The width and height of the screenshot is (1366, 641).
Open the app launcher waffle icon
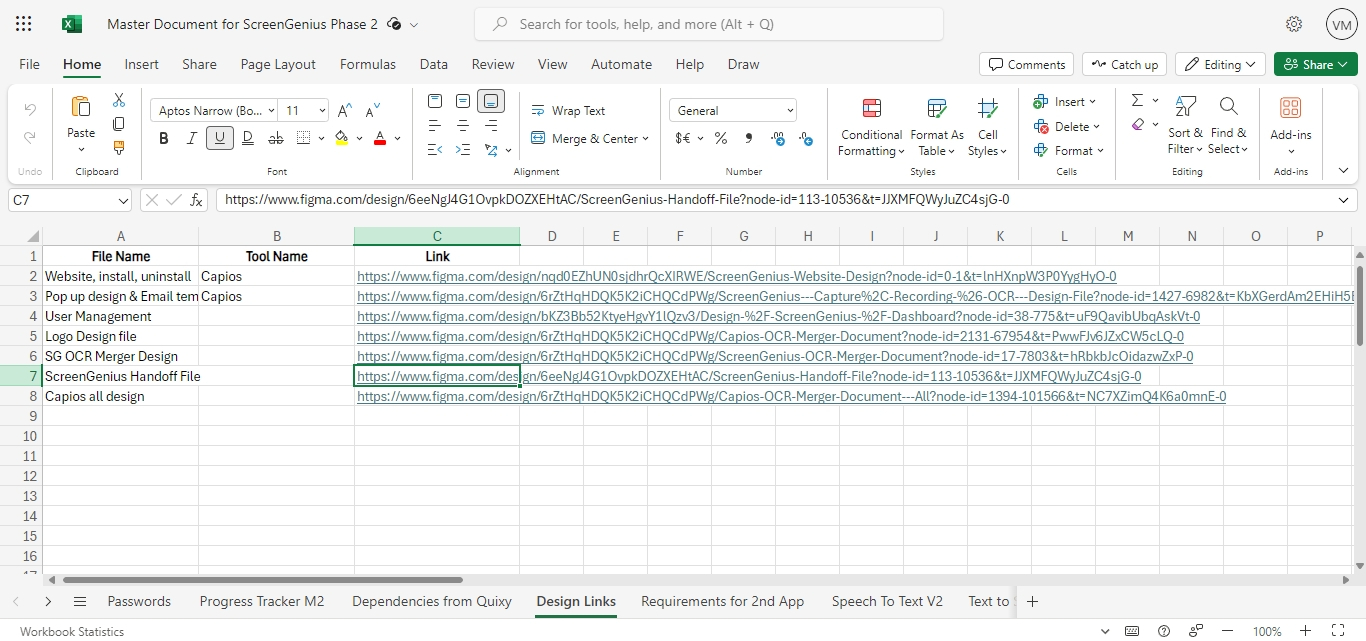tap(24, 24)
